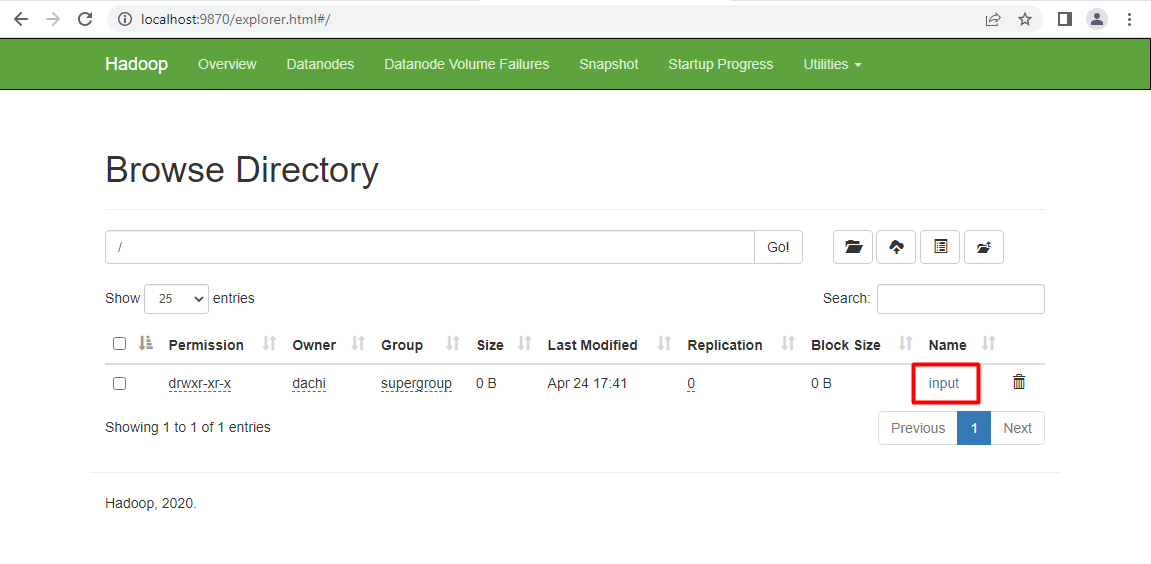Click the upload files cloud icon

click(x=896, y=247)
